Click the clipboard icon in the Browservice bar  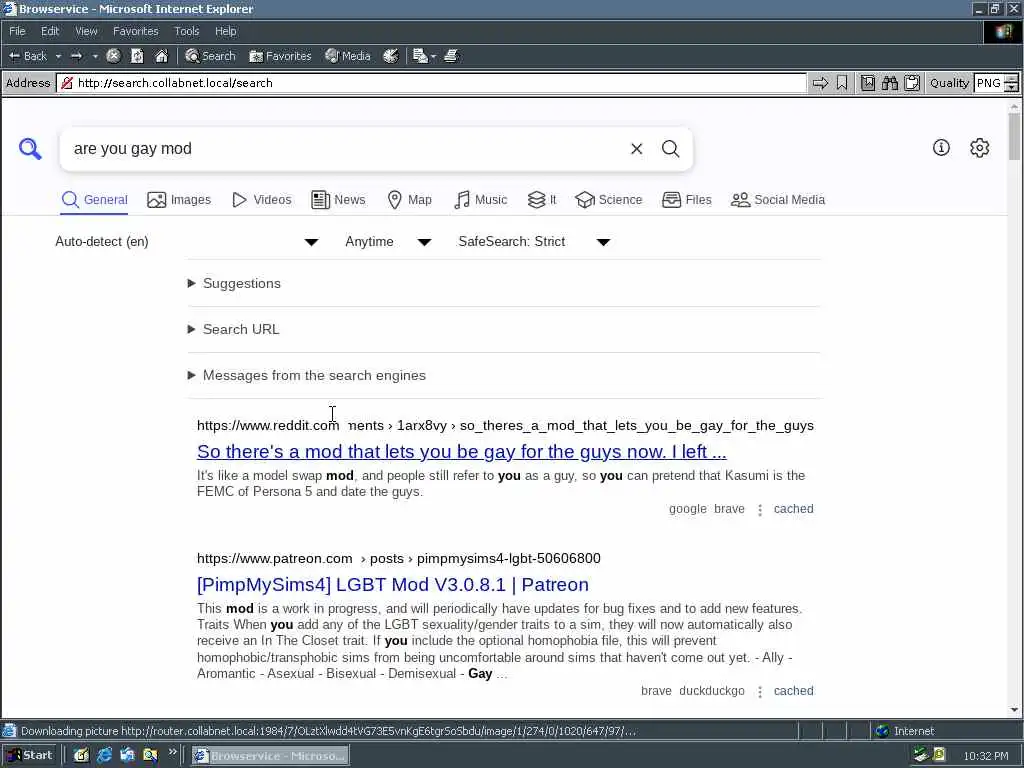pyautogui.click(x=912, y=83)
